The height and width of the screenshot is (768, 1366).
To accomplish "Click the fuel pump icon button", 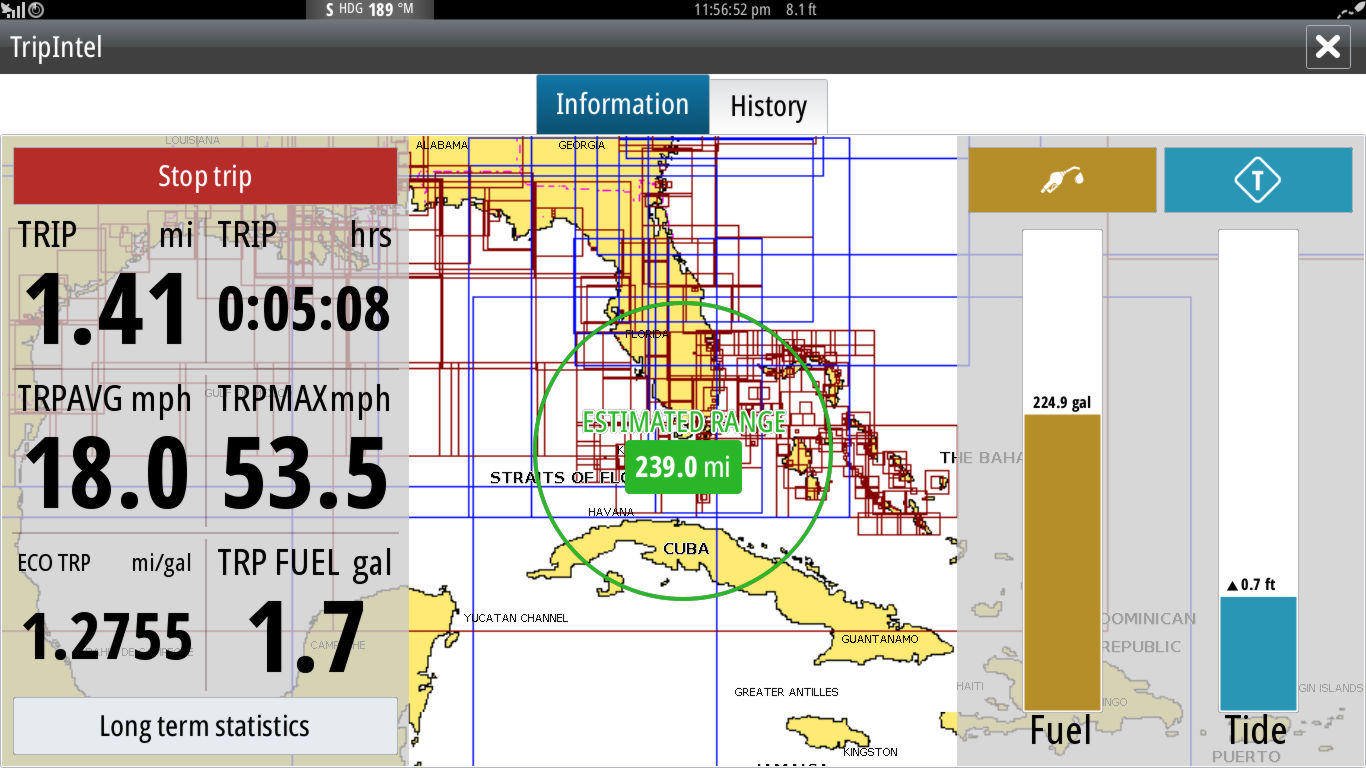I will coord(1062,180).
